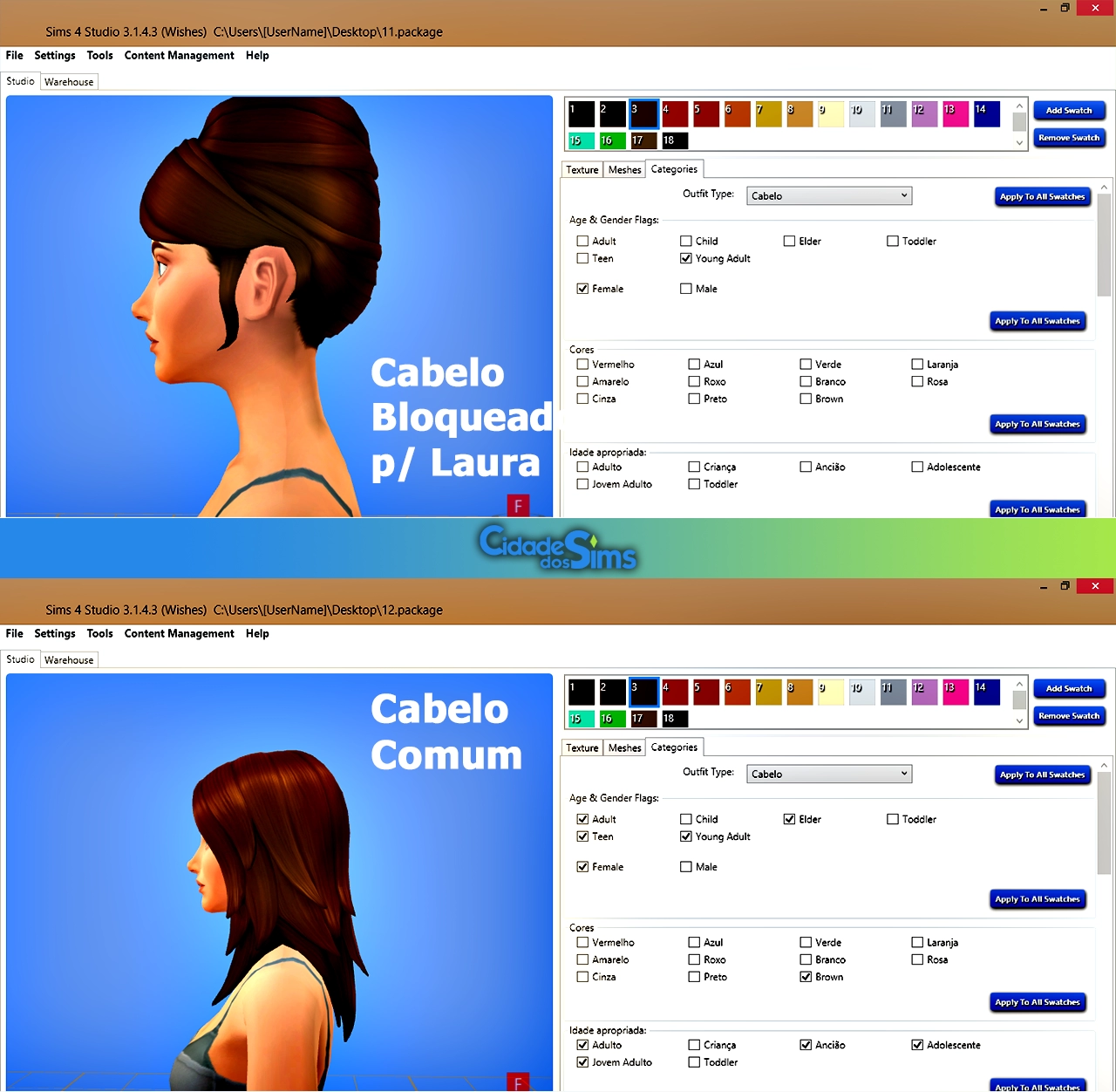Select gold swatch 7 in the 12.package window

coord(768,693)
